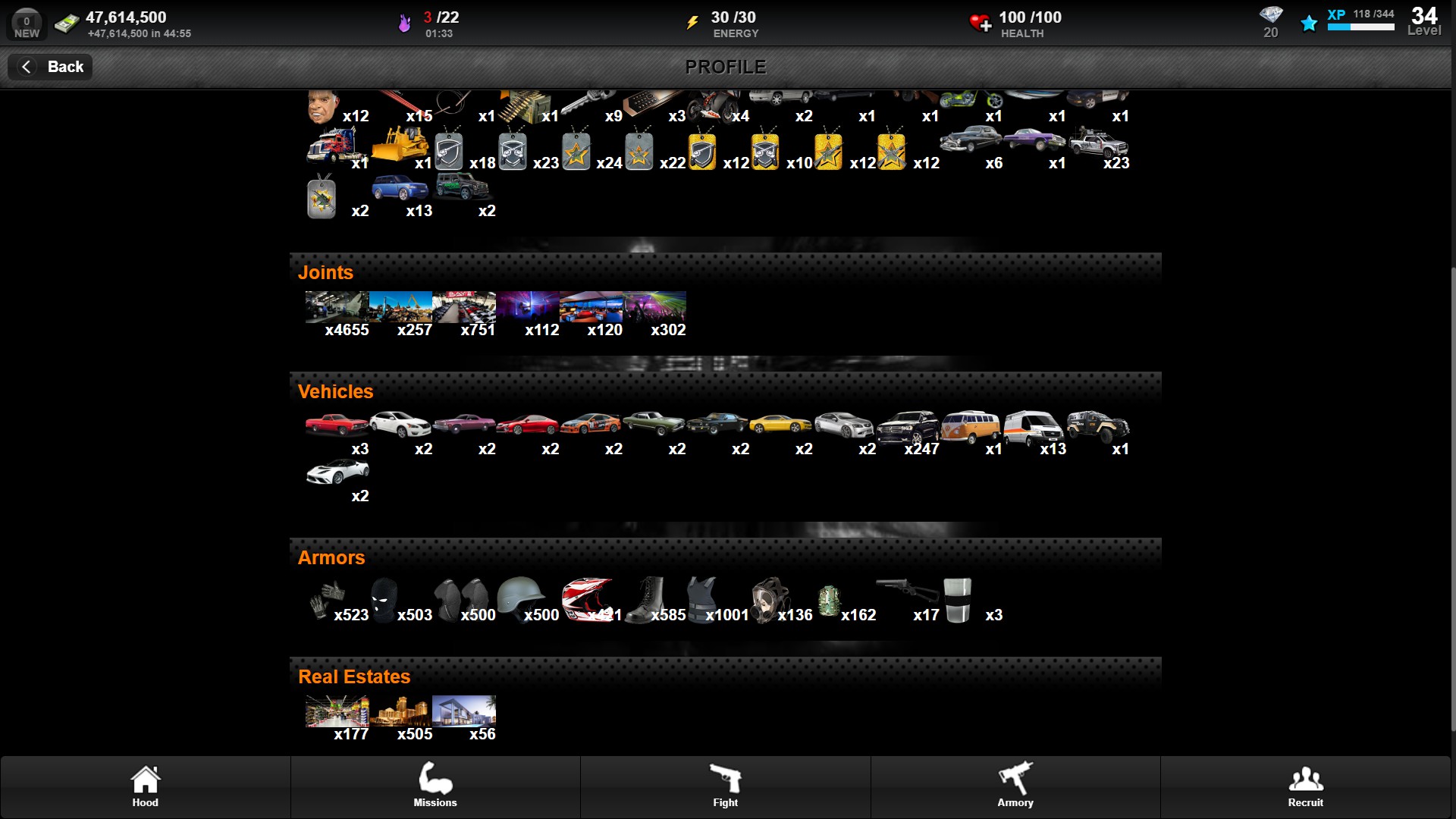Click the diamond gems icon
Viewport: 1456px width, 819px height.
[x=1271, y=15]
